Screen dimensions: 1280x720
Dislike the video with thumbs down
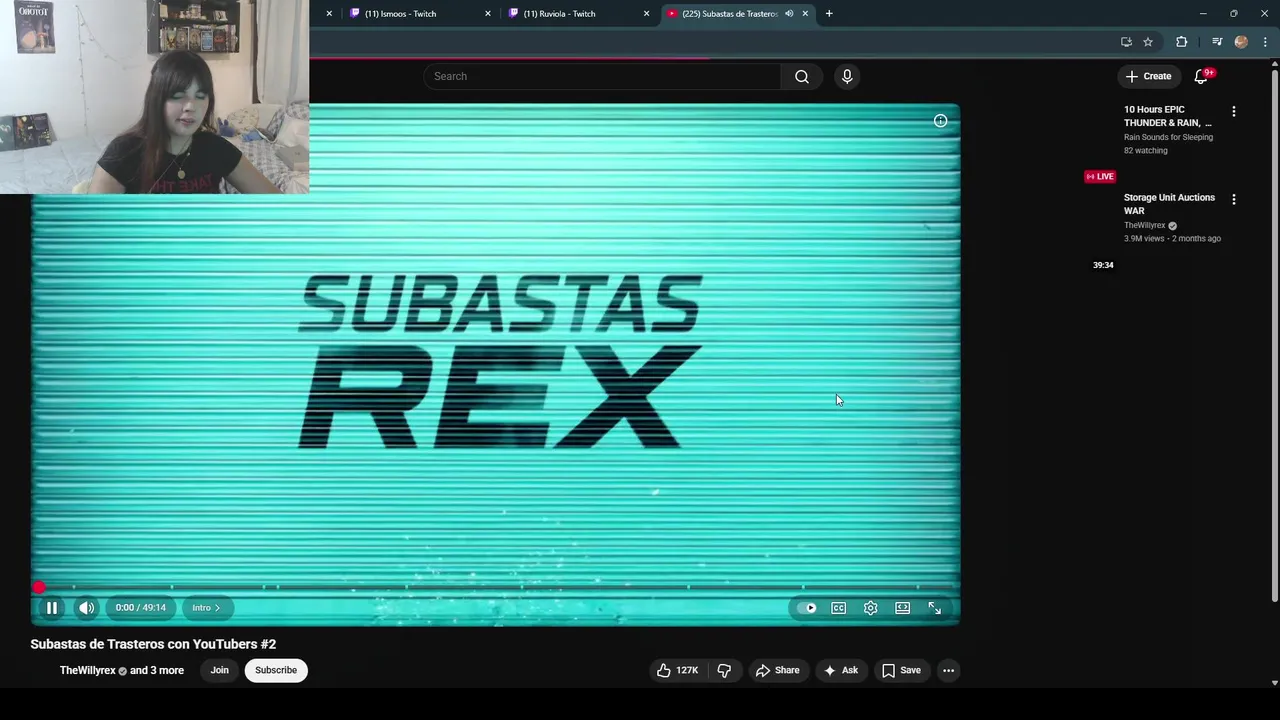(725, 670)
